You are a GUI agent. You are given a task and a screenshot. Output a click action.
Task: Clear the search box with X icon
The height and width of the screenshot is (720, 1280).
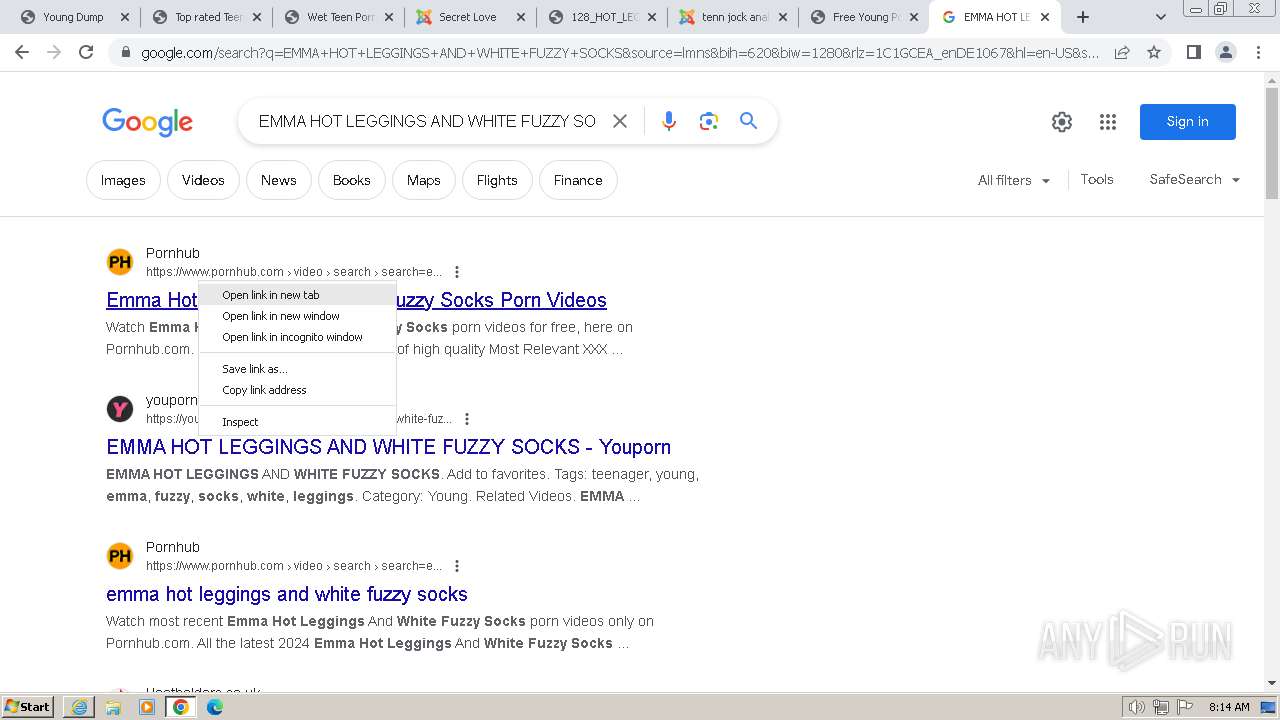[x=620, y=121]
